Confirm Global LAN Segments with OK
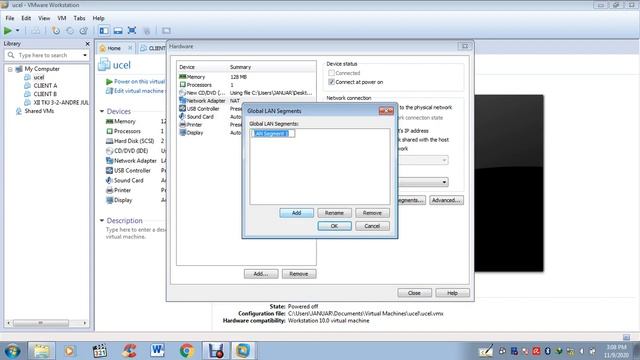The width and height of the screenshot is (640, 360). pos(334,226)
